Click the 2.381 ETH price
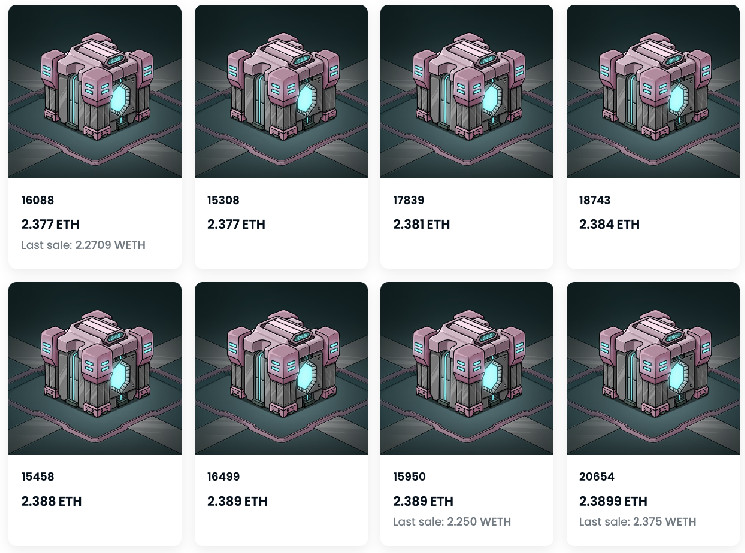 (422, 224)
